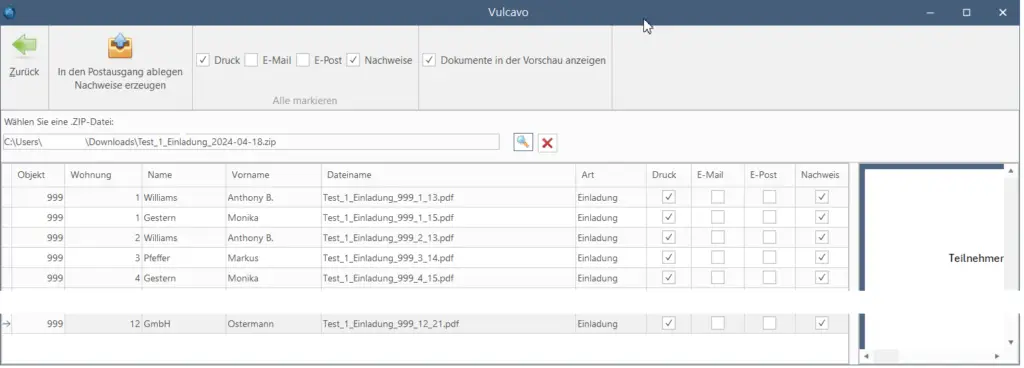This screenshot has height=368, width=1024.
Task: Select file Test_1_Einladung_999_3_14.pdf
Action: (x=389, y=258)
